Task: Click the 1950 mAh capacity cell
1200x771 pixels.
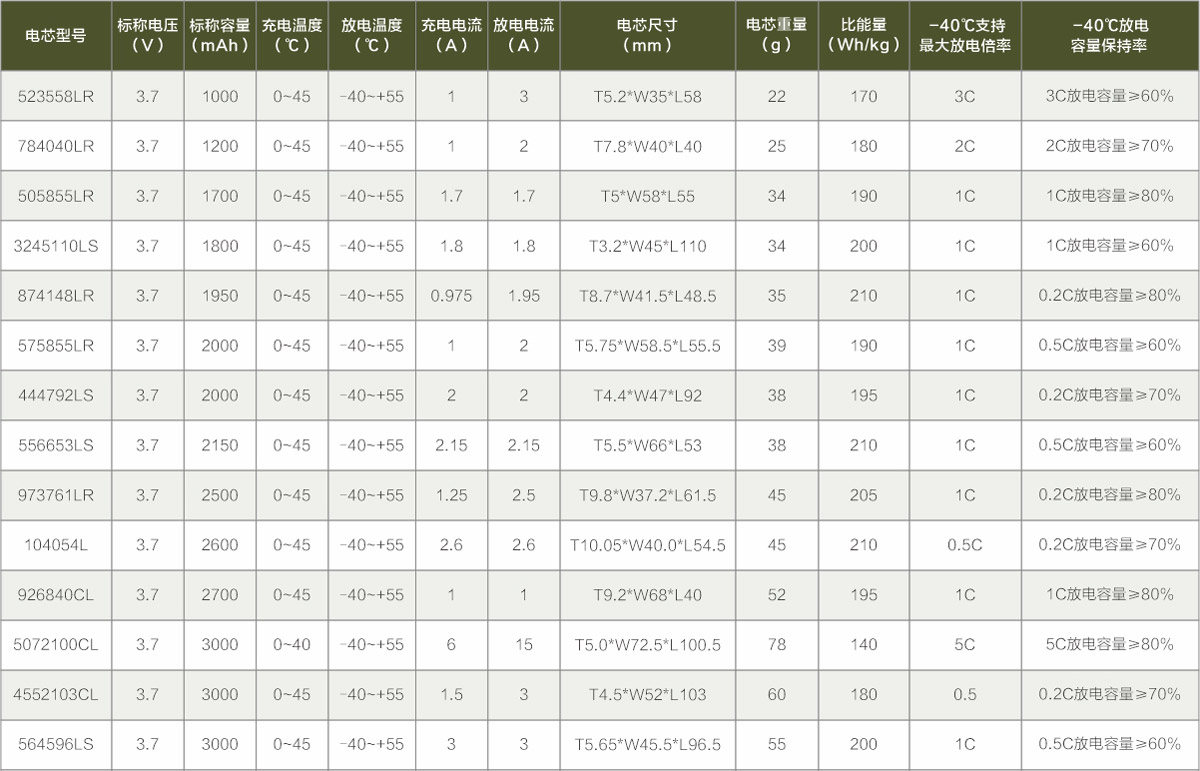Action: pyautogui.click(x=220, y=296)
